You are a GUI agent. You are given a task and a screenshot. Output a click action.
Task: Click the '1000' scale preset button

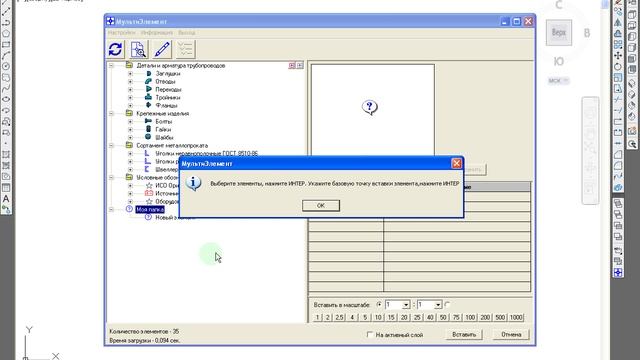(516, 318)
